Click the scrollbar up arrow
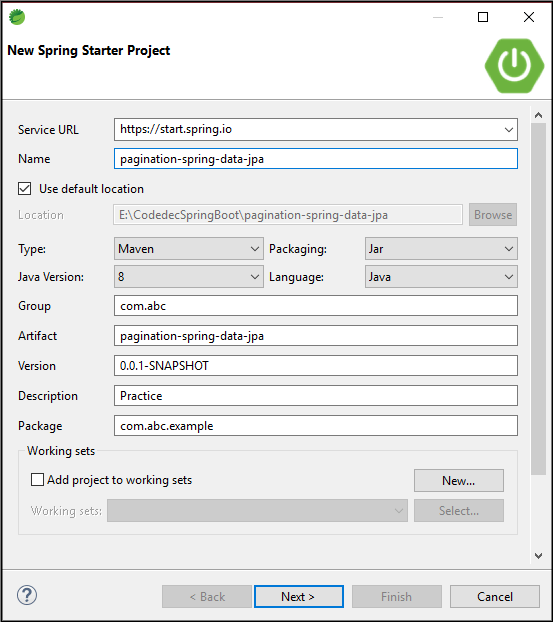 (x=538, y=115)
